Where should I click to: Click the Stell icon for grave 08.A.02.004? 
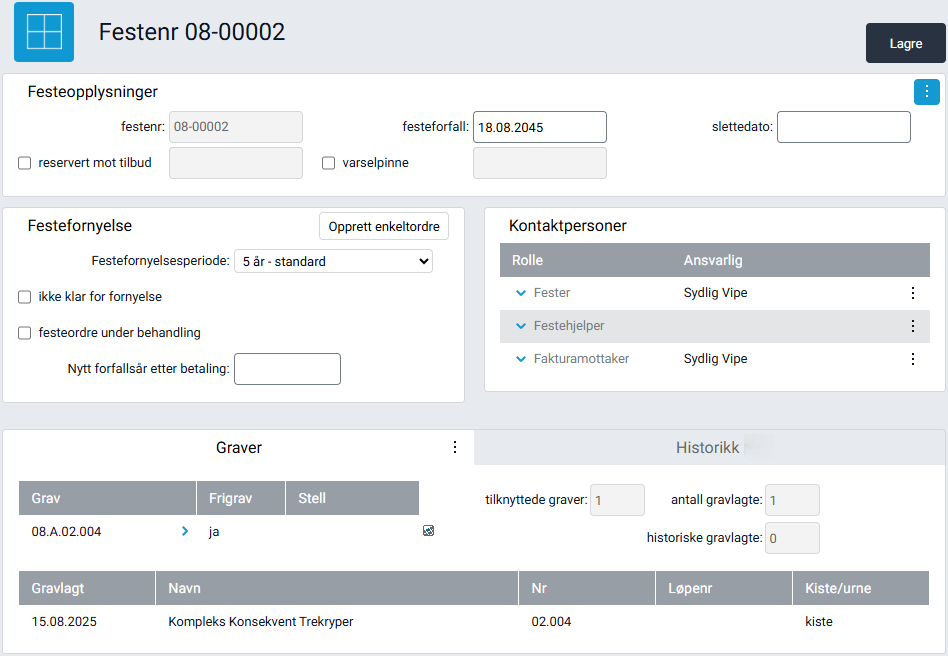[x=428, y=531]
